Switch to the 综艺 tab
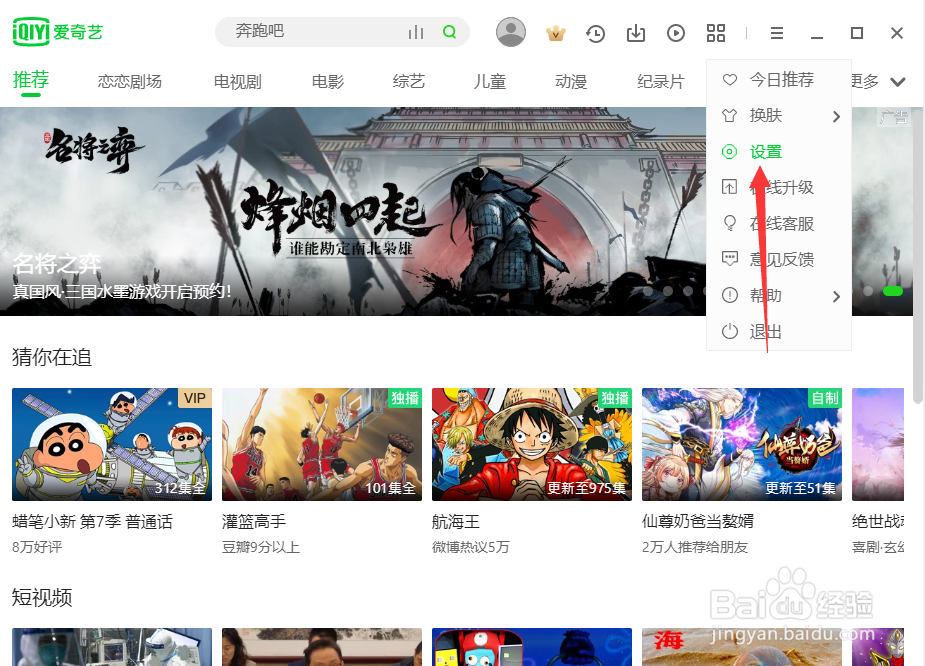 point(409,81)
